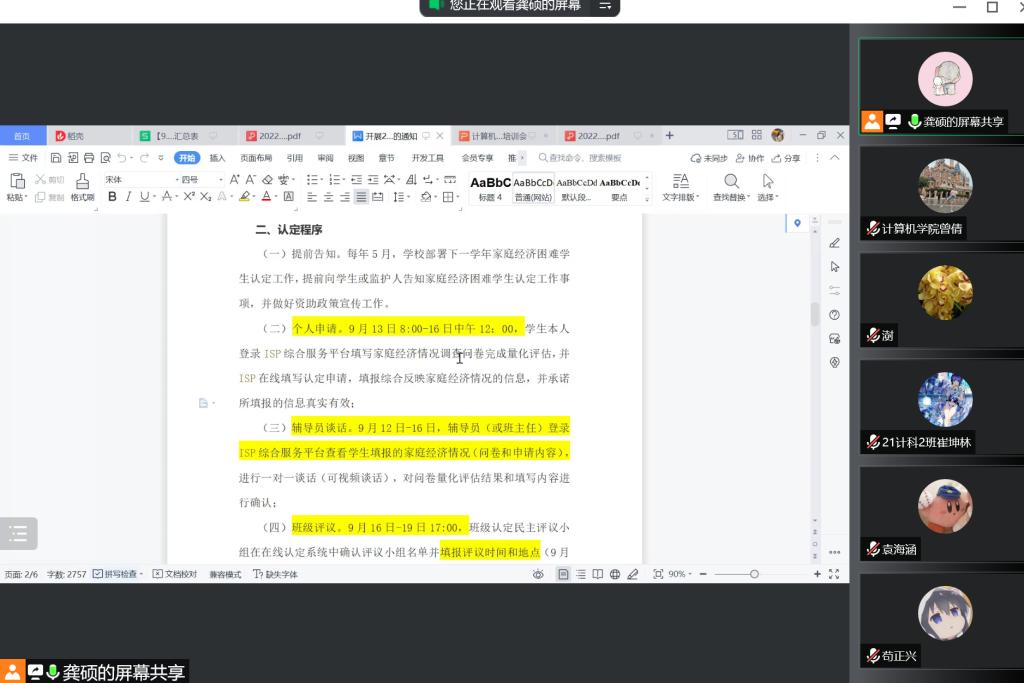Image resolution: width=1024 pixels, height=683 pixels.
Task: Switch to web layout view in status bar
Action: [615, 574]
